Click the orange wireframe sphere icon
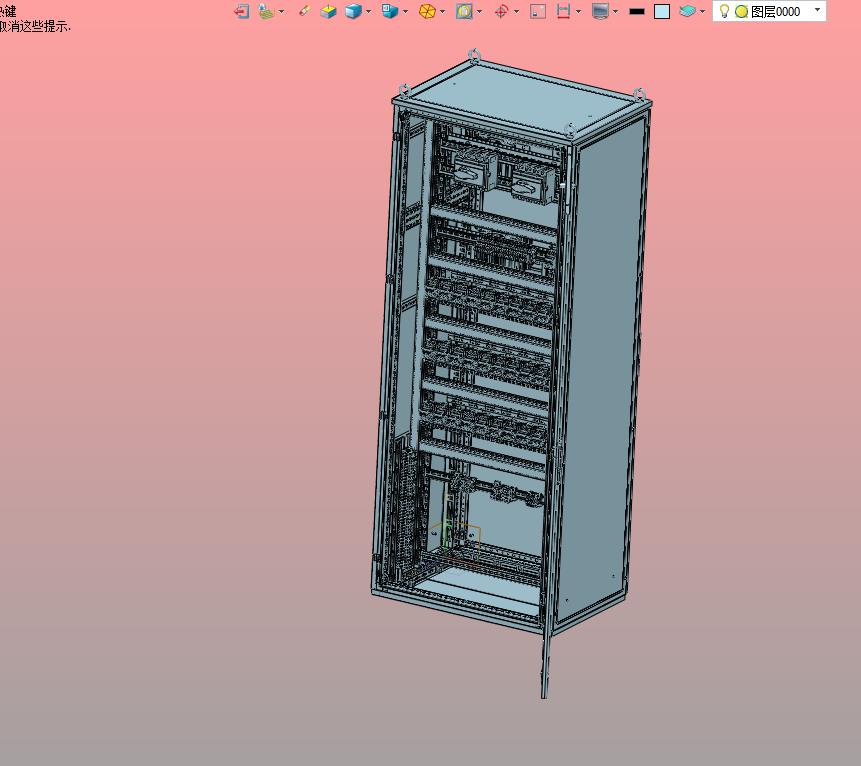The width and height of the screenshot is (861, 766). (427, 11)
